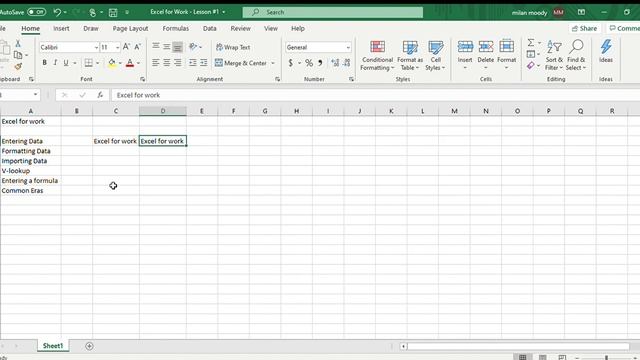Center text horizontally

point(167,63)
